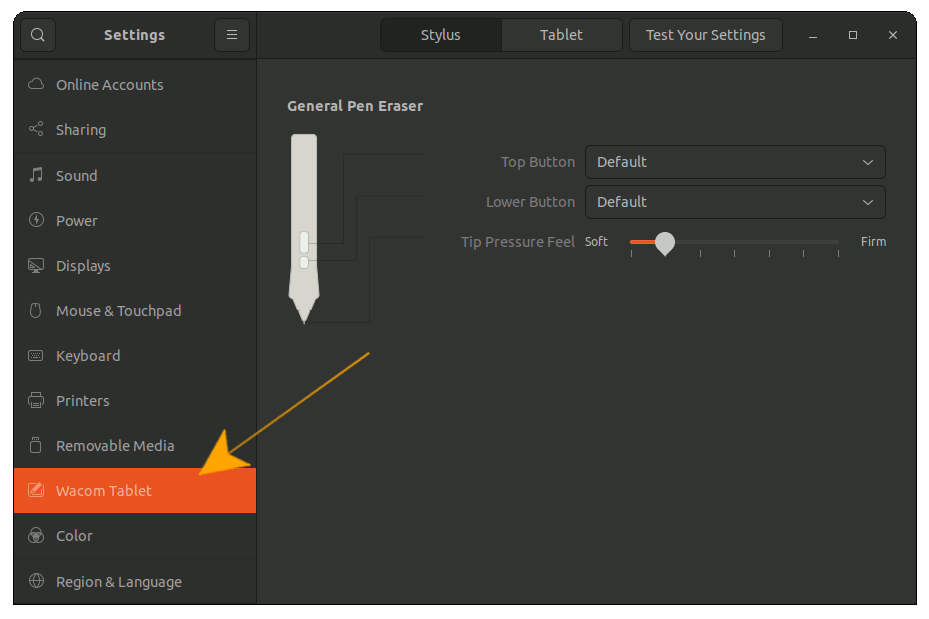Click the Tip Pressure Feel slider handle
Viewport: 929px width, 619px height.
point(665,243)
